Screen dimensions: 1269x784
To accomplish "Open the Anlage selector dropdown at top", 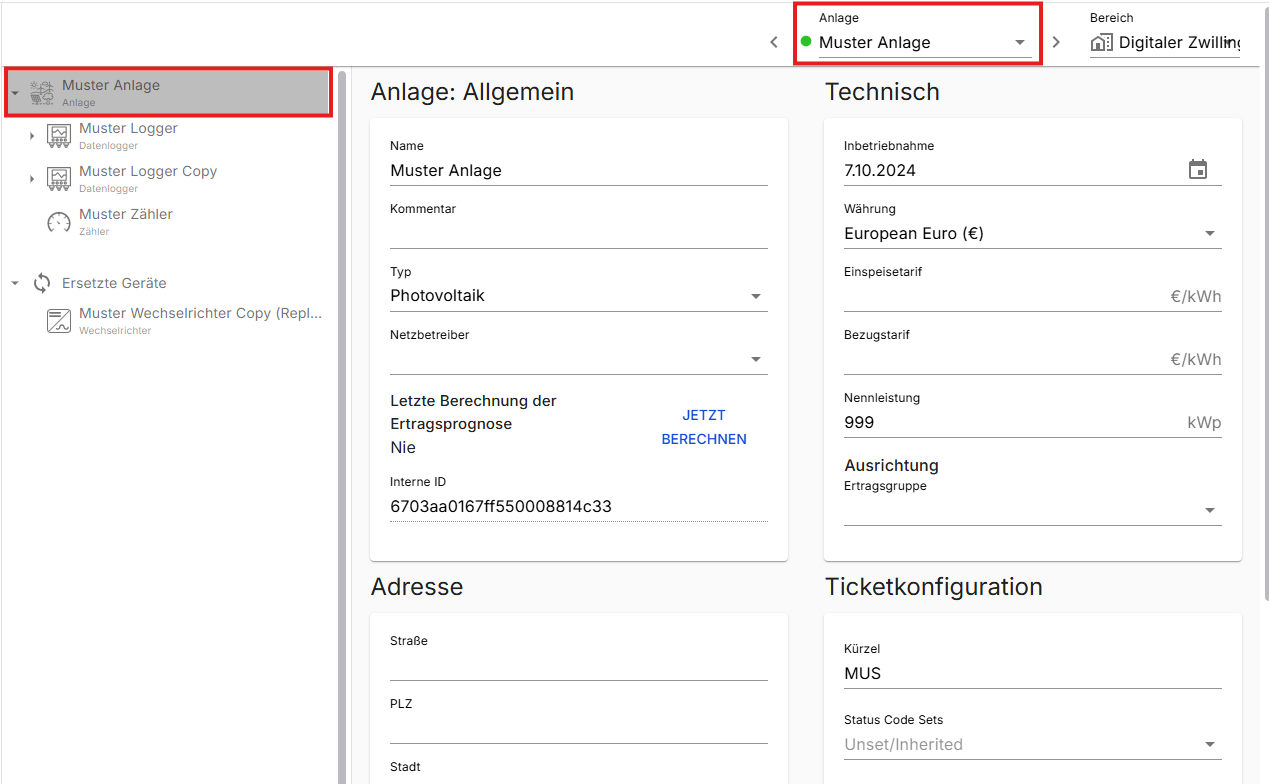I will (1019, 43).
